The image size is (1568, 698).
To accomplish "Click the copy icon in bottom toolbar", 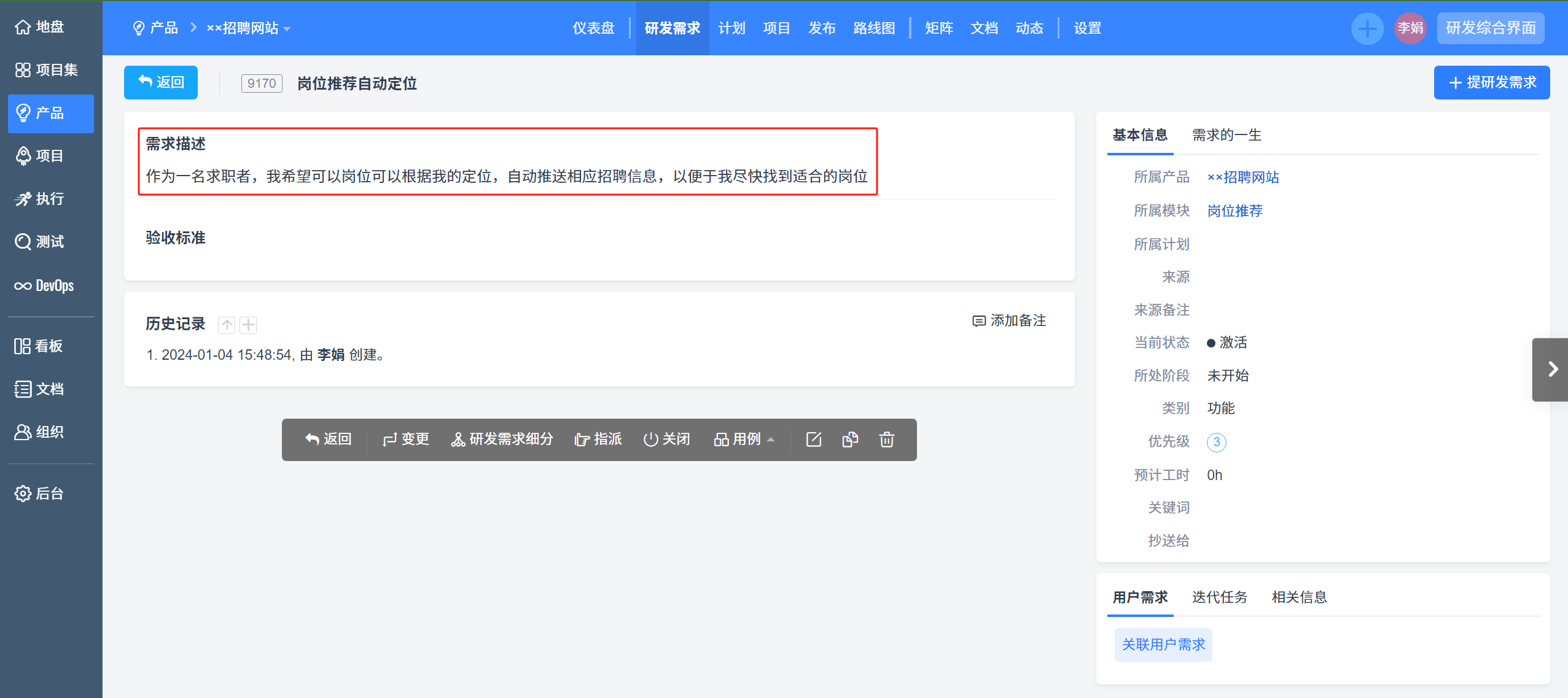I will (849, 439).
